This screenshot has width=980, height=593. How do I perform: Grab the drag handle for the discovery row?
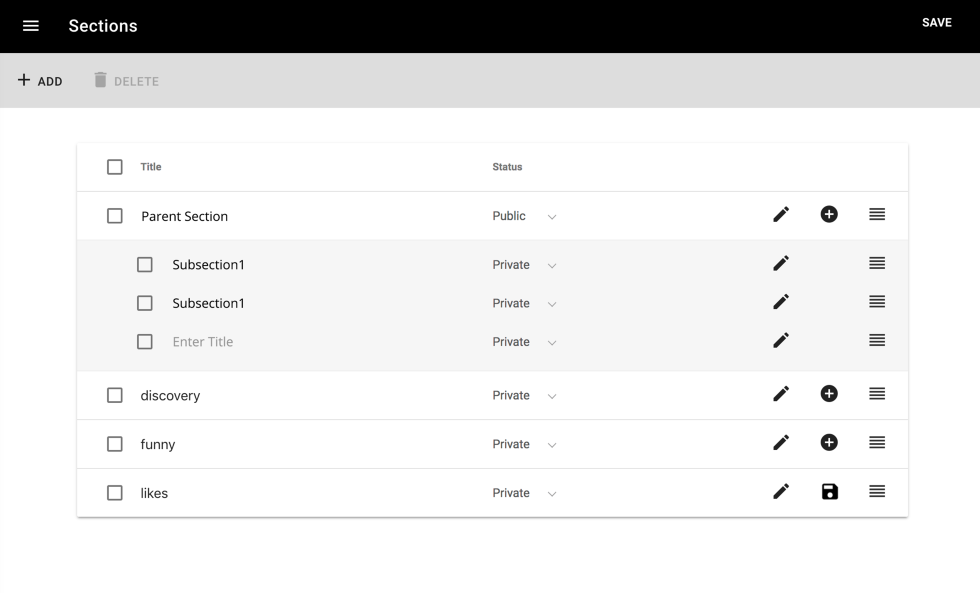(x=877, y=393)
